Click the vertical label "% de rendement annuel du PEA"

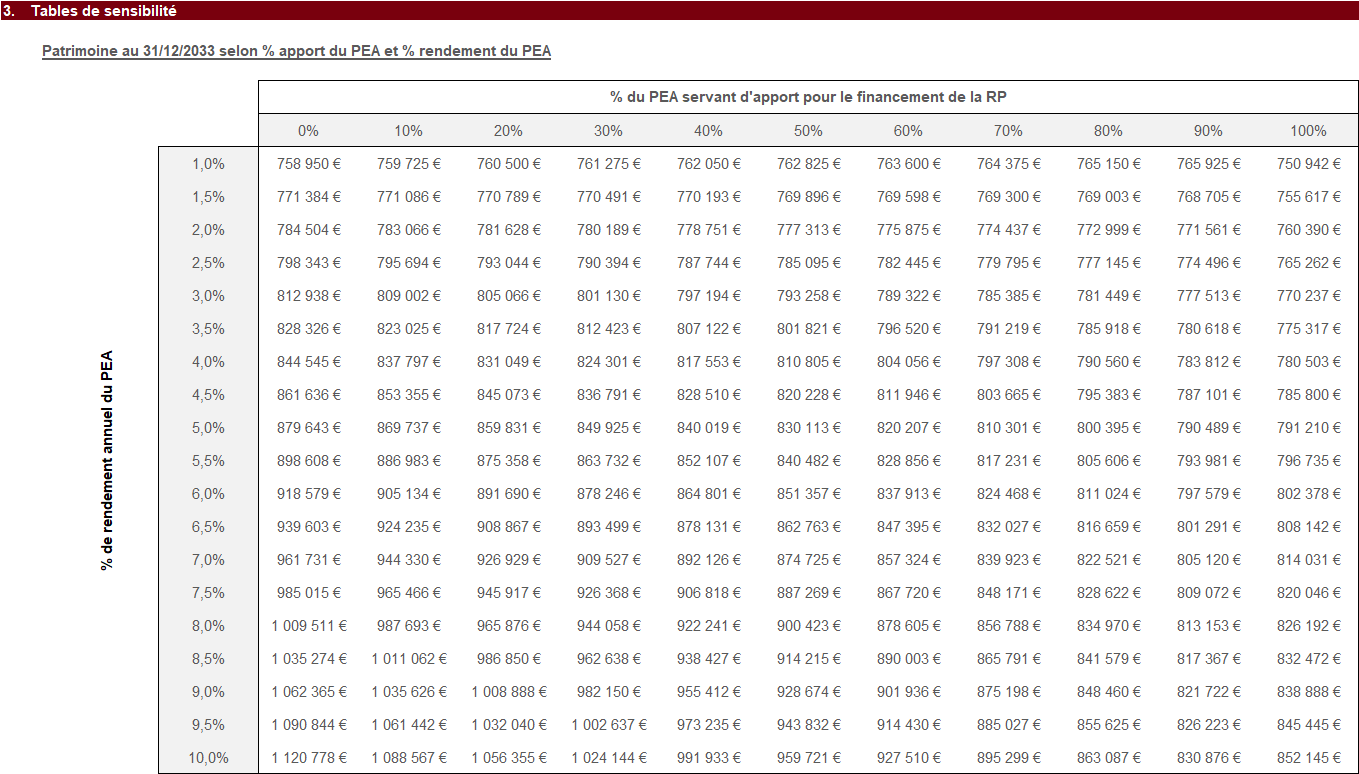[x=107, y=460]
